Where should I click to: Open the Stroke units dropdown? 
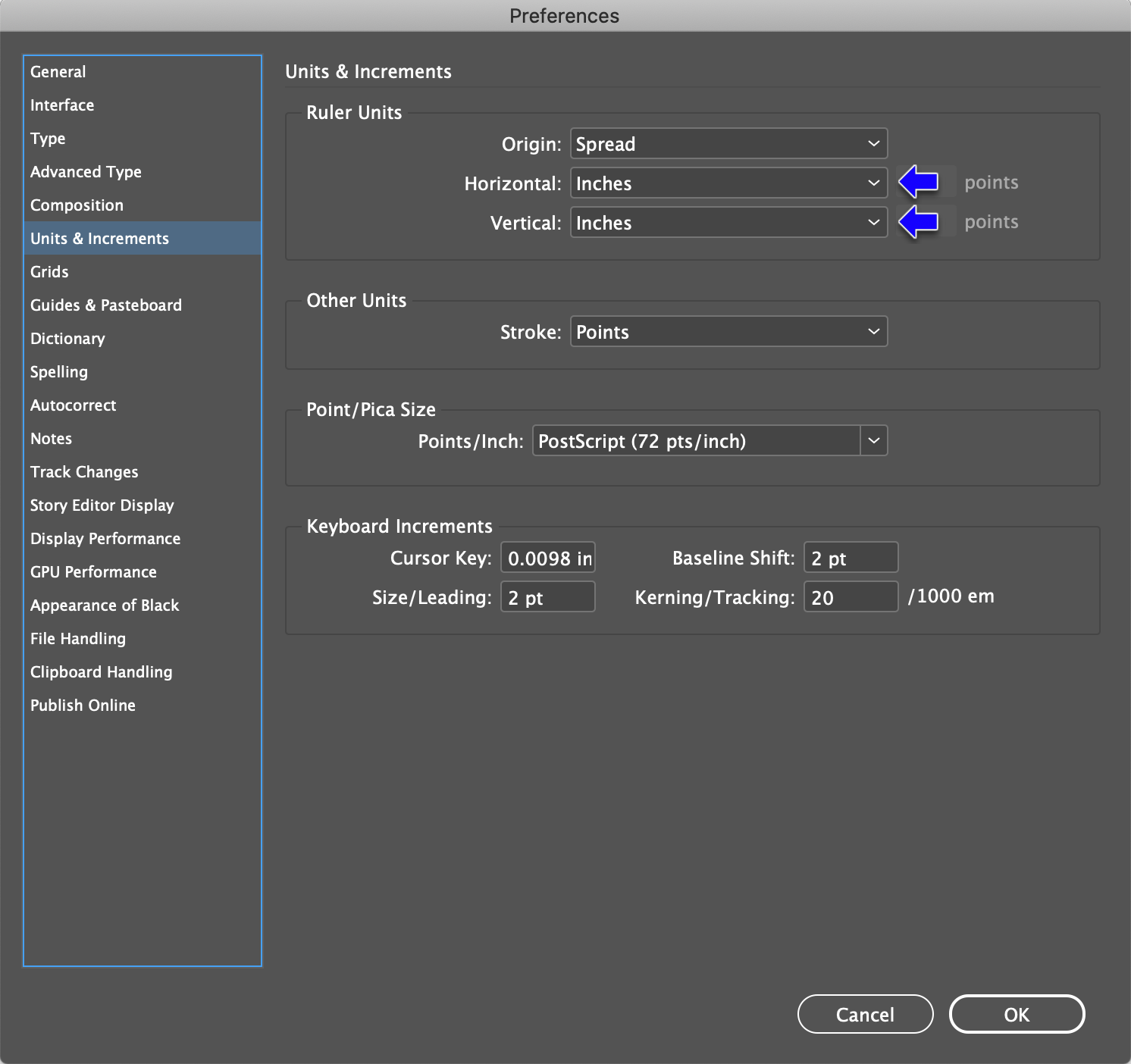[728, 332]
